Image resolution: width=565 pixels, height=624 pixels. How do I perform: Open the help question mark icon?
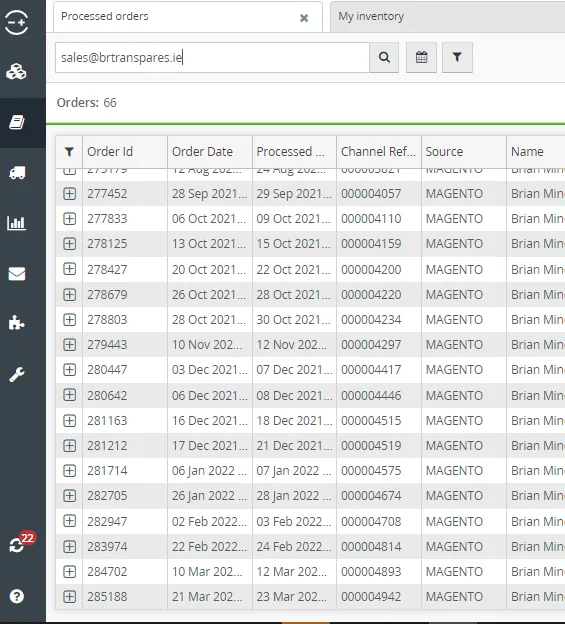click(17, 596)
